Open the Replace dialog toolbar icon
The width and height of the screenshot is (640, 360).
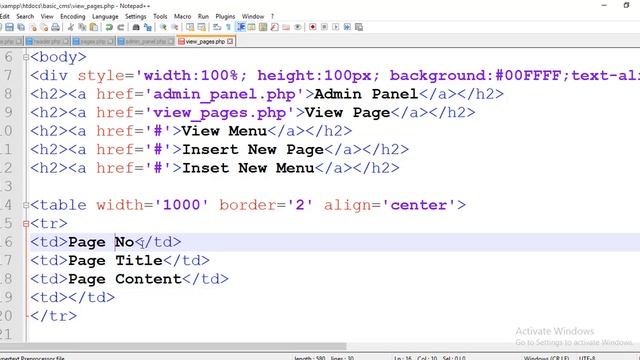[148, 27]
